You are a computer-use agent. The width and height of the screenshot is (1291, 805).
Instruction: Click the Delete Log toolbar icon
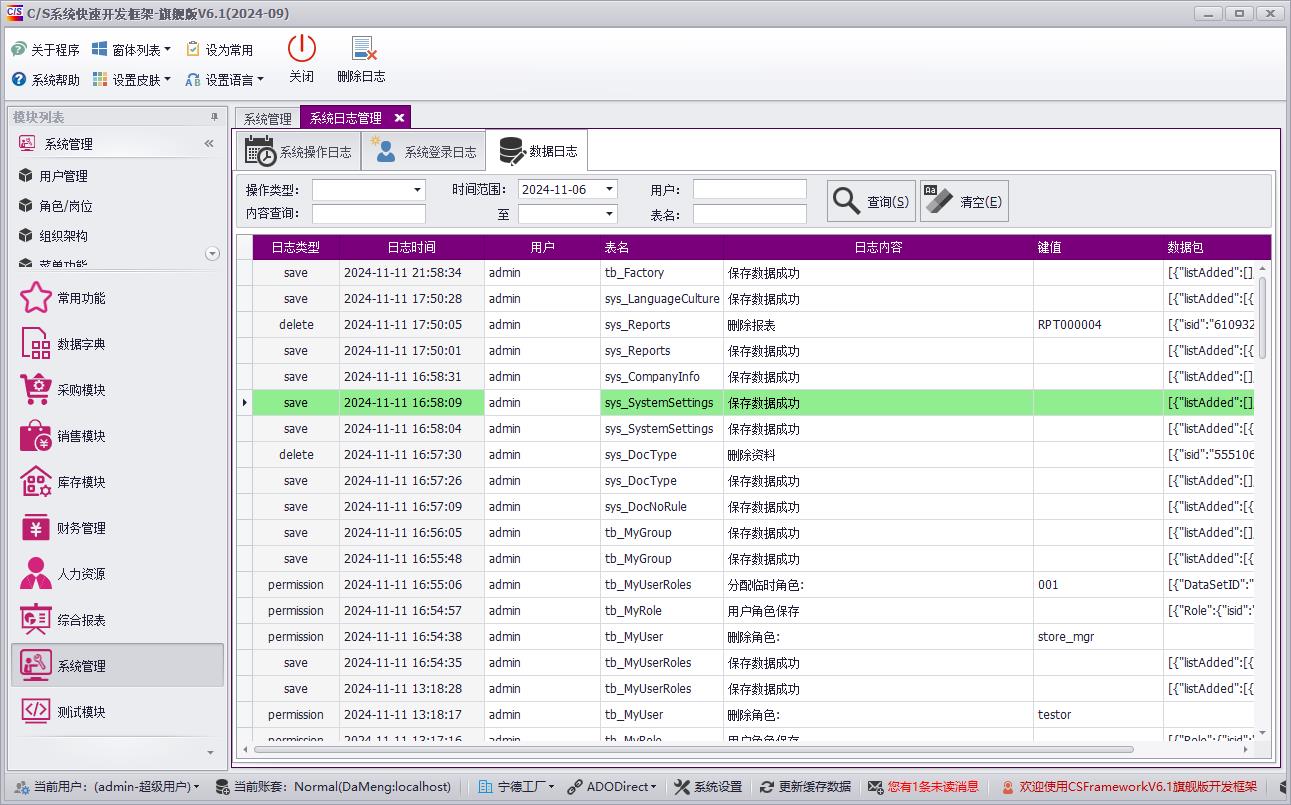click(x=361, y=50)
